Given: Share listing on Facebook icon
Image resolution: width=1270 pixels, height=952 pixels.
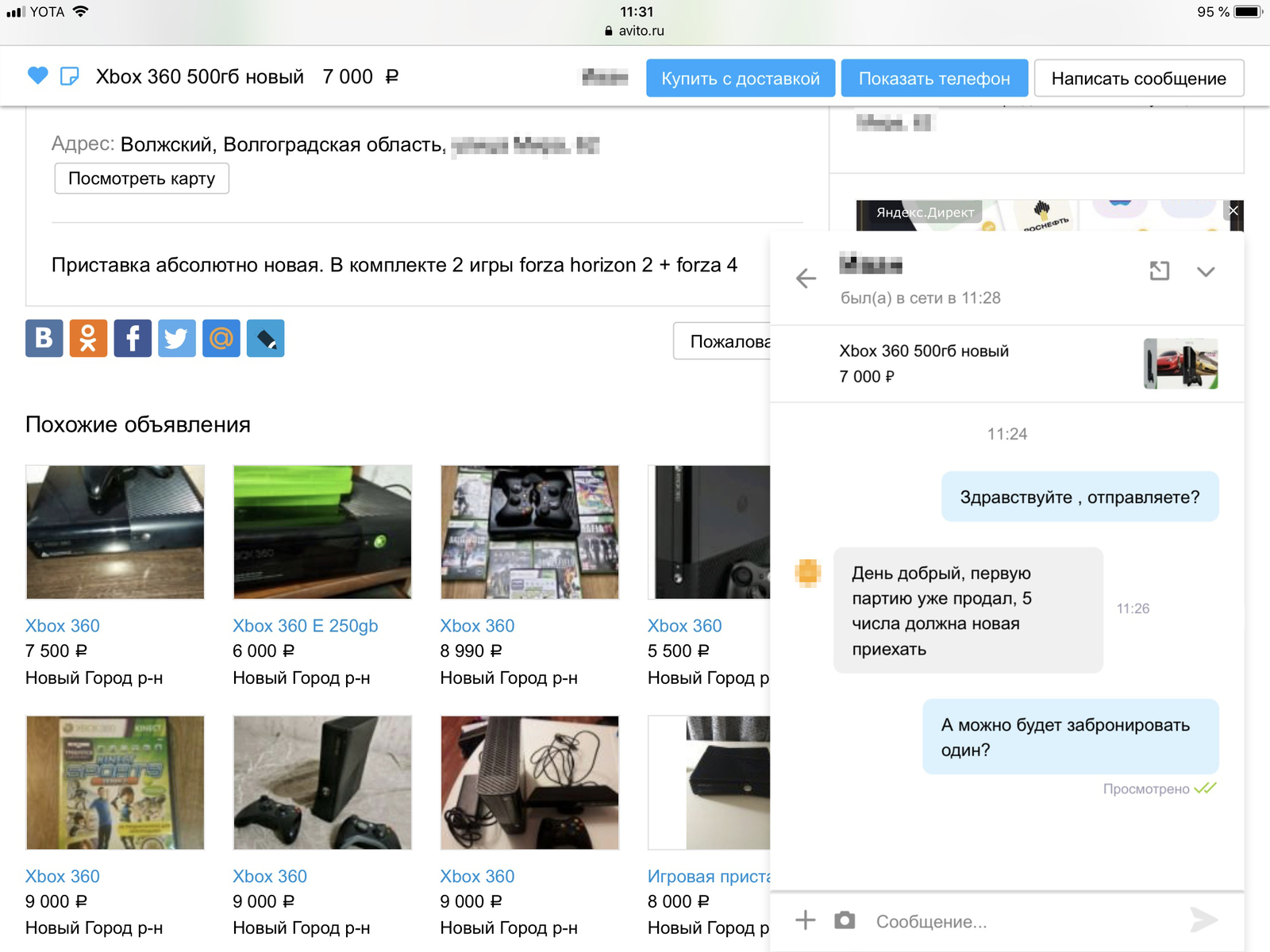Looking at the screenshot, I should 133,338.
